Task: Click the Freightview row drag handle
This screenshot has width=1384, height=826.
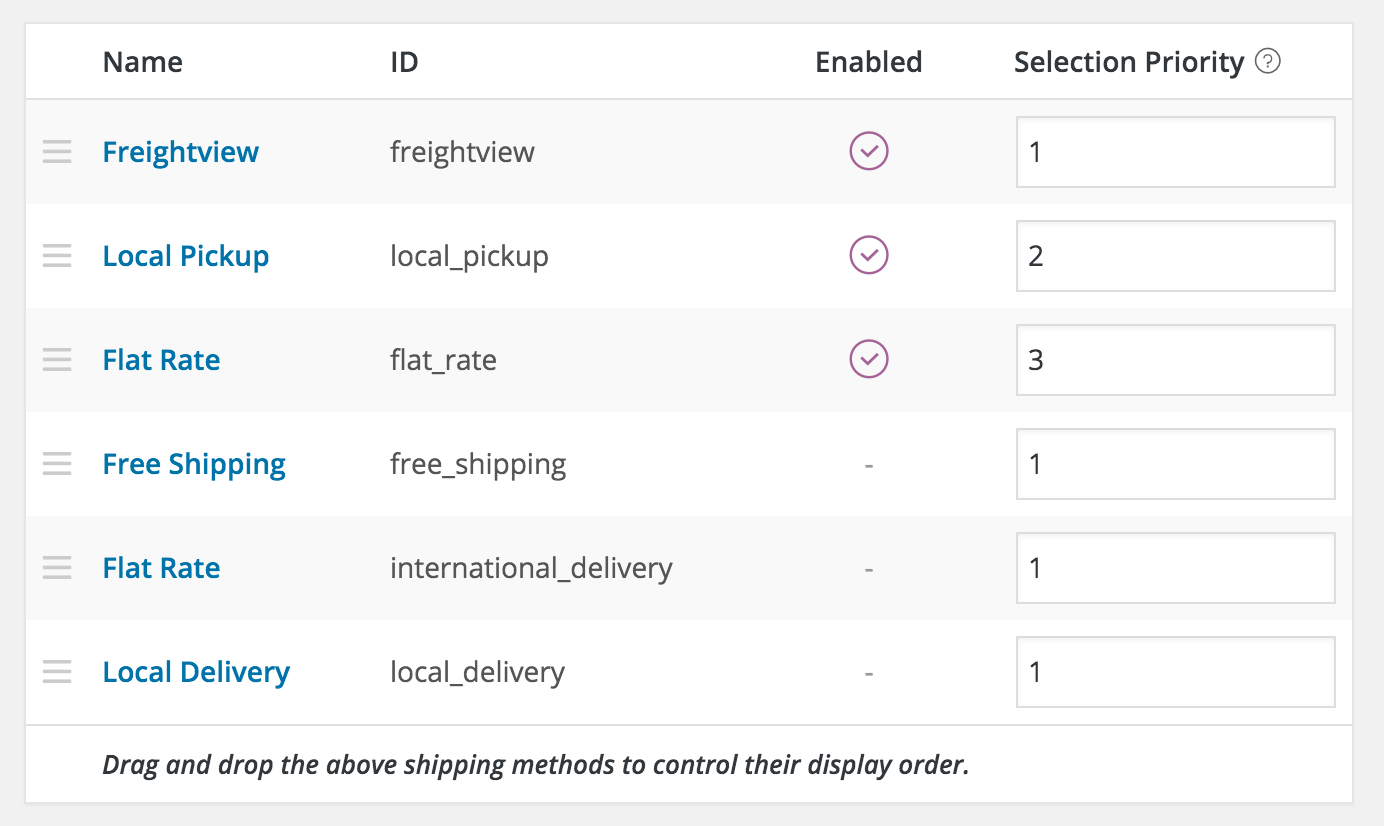Action: [57, 152]
